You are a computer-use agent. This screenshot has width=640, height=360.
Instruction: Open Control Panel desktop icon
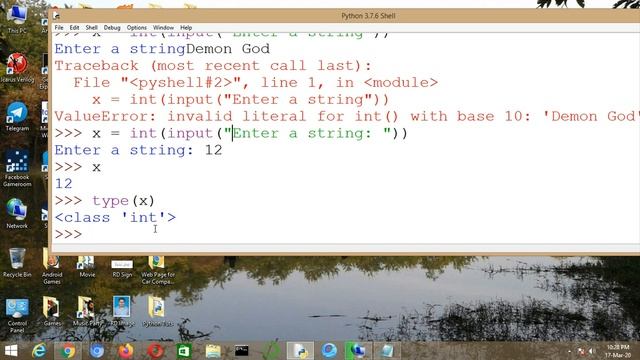pos(17,315)
